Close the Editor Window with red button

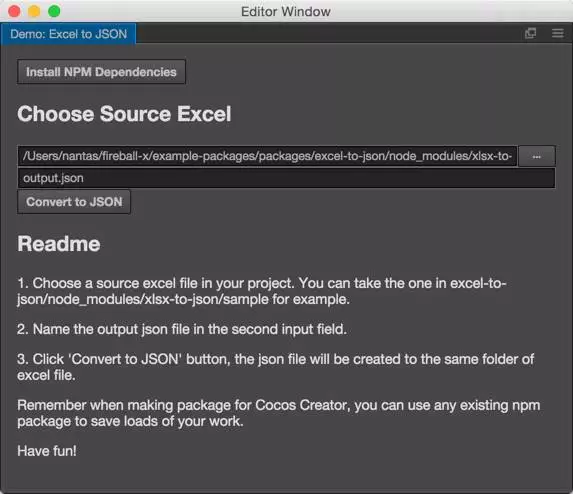(x=14, y=11)
